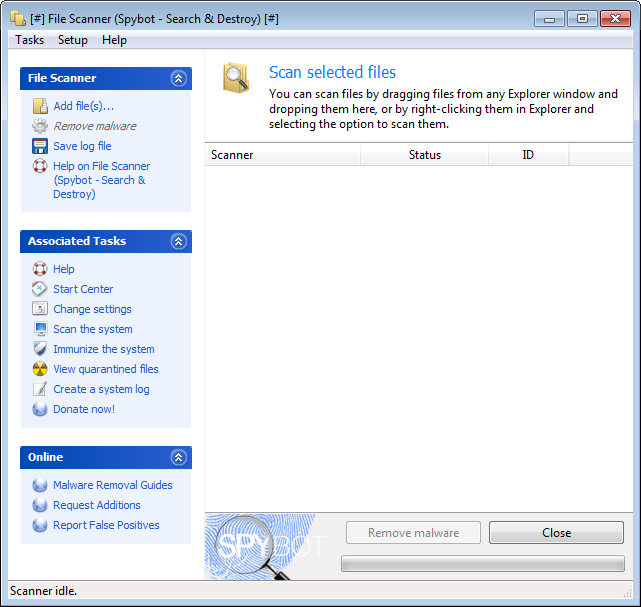This screenshot has width=641, height=607.
Task: Click the Add file(s) folder icon
Action: click(x=40, y=106)
